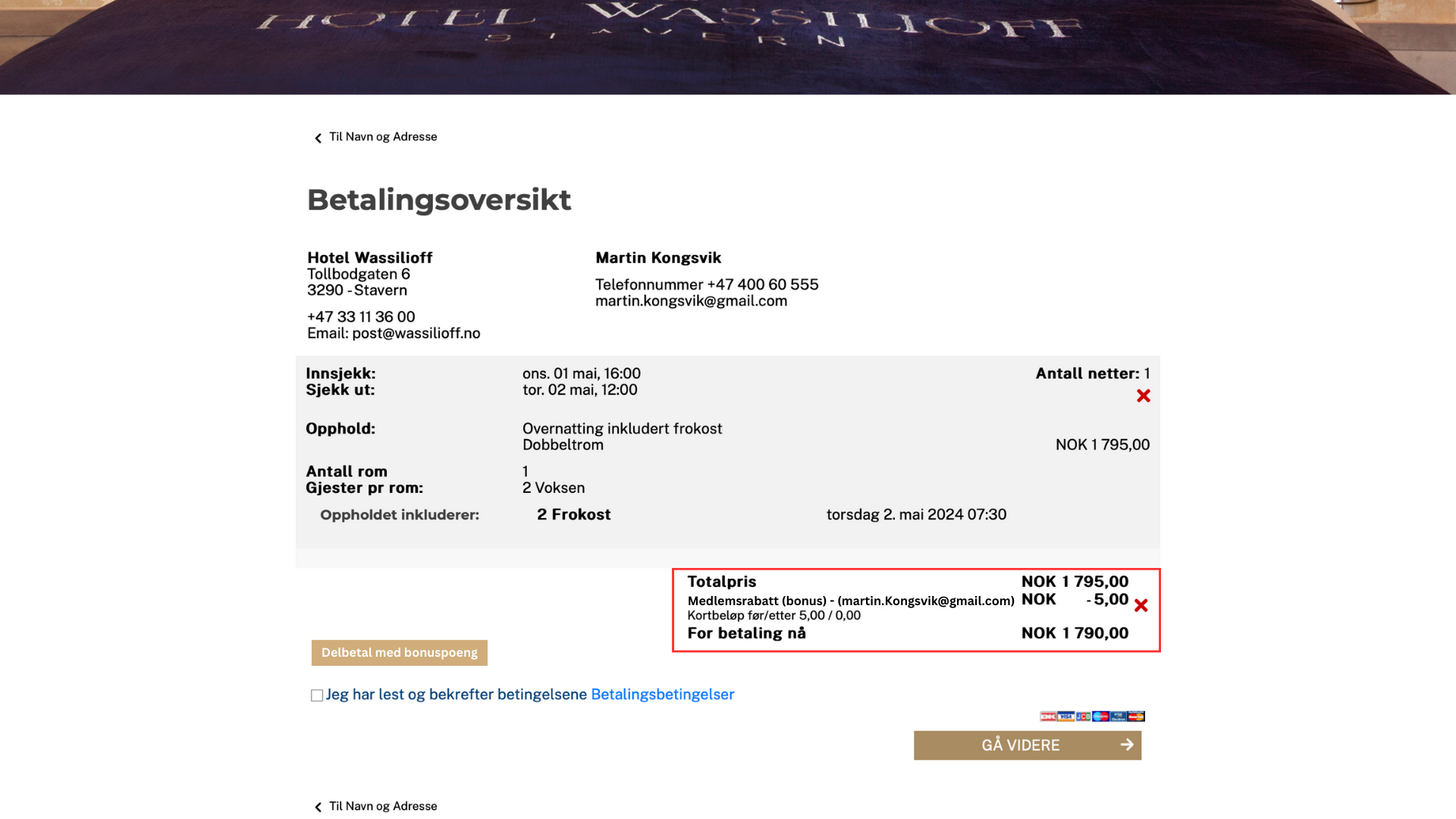Click the Gjester pr rom: label
This screenshot has height=819, width=1456.
[x=365, y=488]
